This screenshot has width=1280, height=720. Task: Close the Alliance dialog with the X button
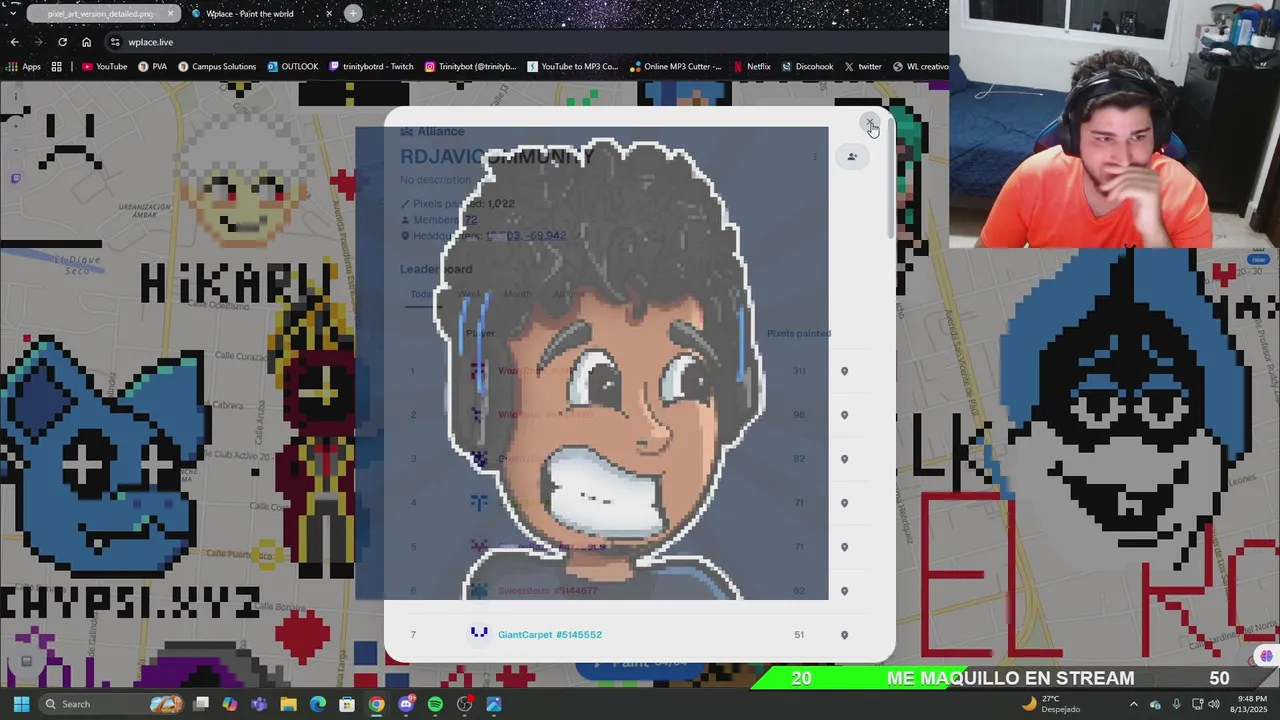coord(870,124)
